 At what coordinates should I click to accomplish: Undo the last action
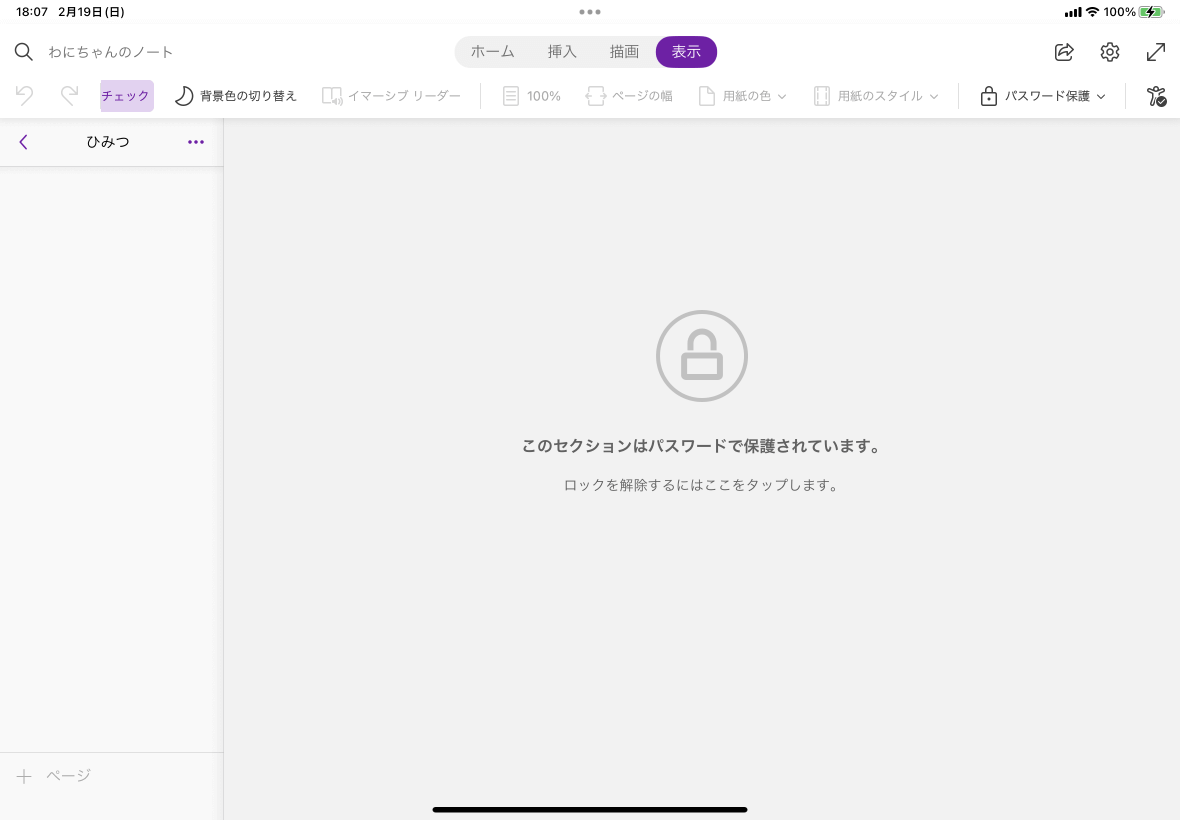[x=24, y=96]
